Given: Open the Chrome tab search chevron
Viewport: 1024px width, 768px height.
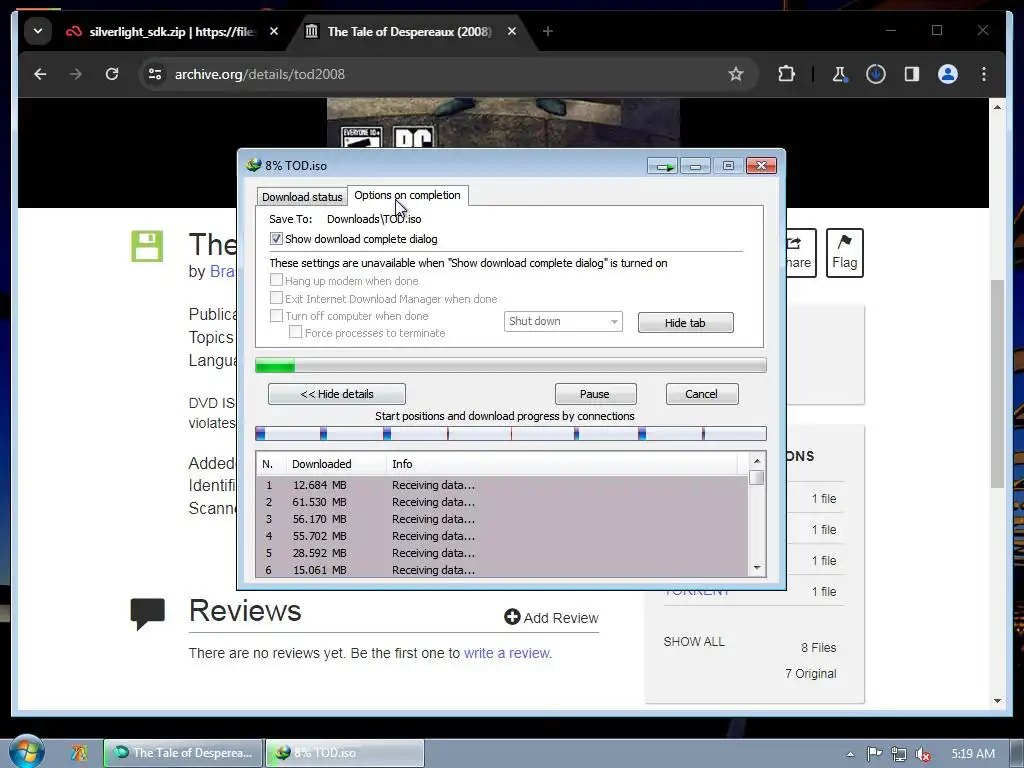Looking at the screenshot, I should (38, 31).
